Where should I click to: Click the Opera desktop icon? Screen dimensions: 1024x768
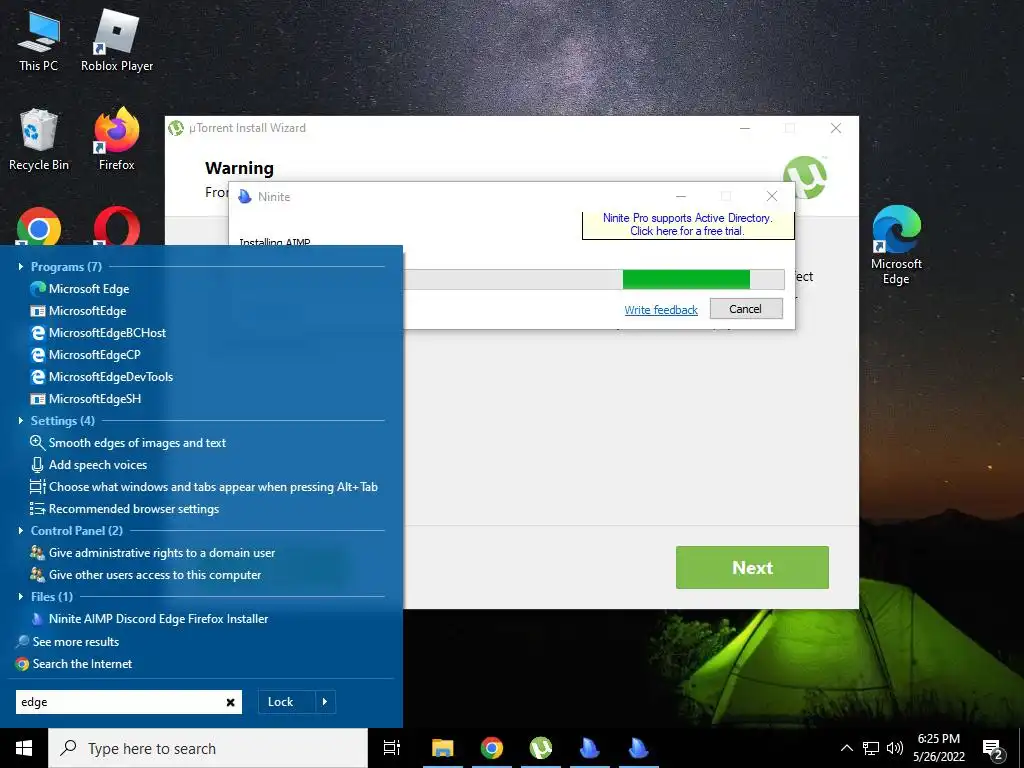117,227
